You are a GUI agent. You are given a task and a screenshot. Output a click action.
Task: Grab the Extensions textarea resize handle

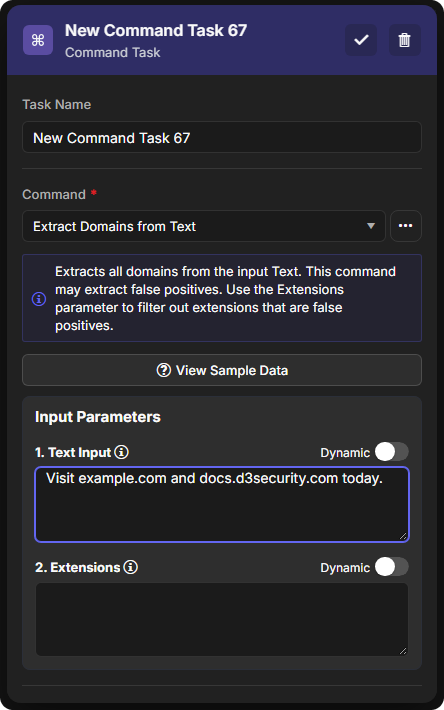click(x=403, y=651)
